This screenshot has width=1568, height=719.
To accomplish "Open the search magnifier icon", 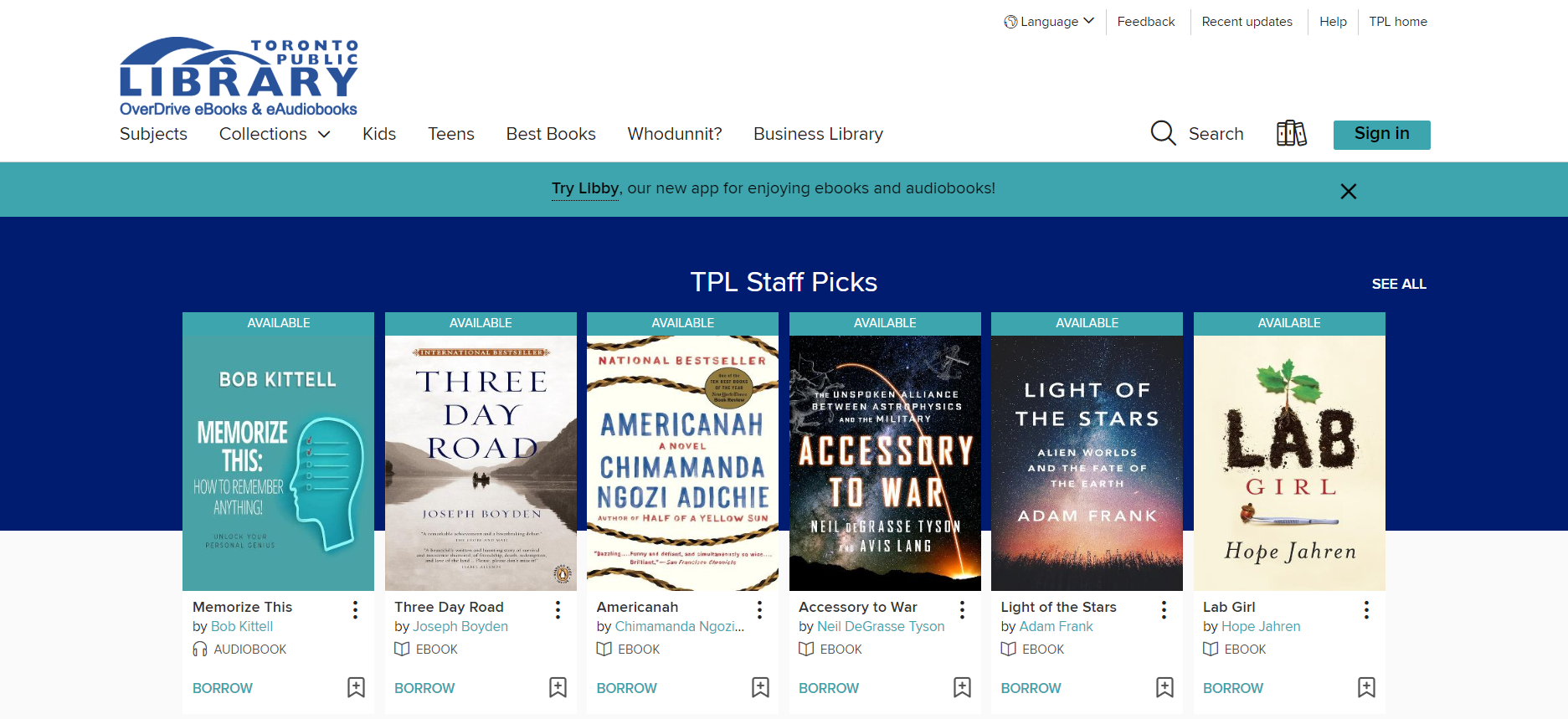I will (x=1163, y=133).
